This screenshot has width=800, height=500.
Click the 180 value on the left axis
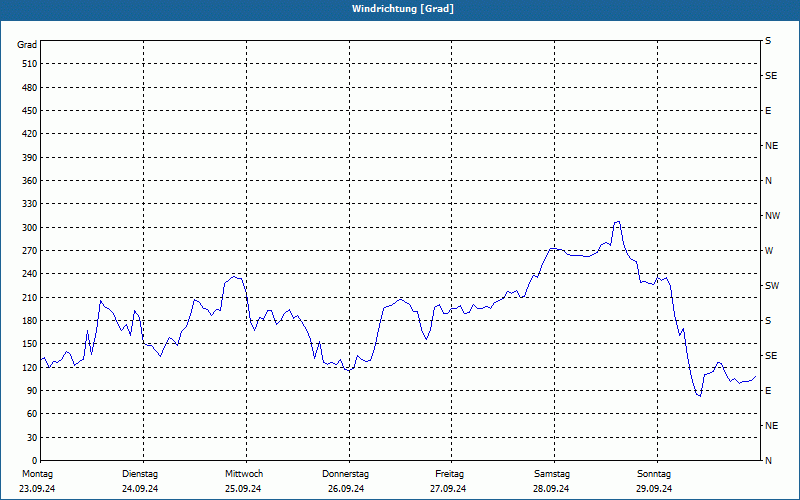[x=30, y=320]
